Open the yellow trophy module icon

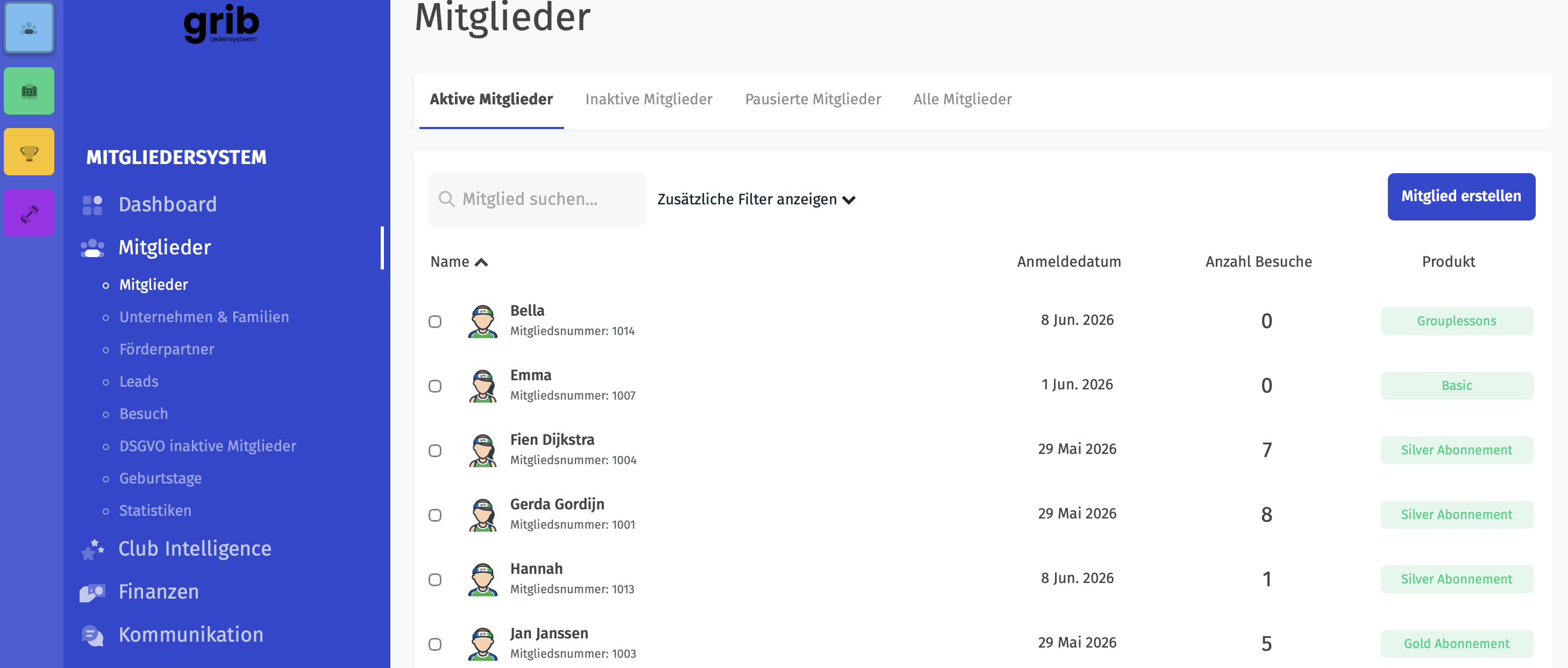tap(28, 152)
